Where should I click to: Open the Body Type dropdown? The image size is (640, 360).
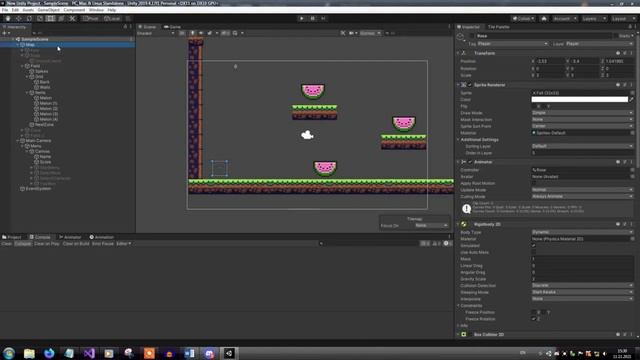click(582, 232)
